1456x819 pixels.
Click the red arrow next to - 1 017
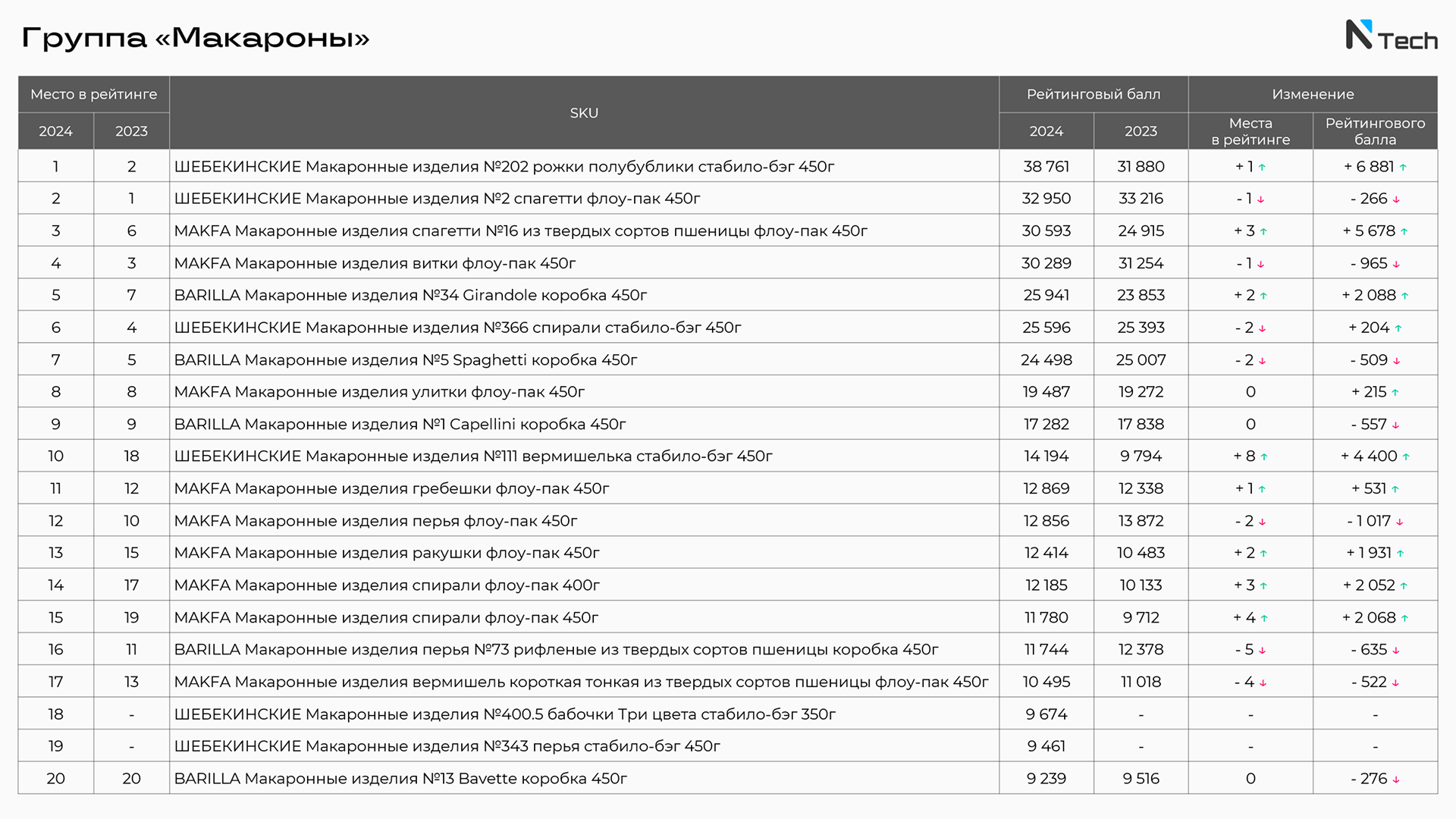tap(1400, 522)
